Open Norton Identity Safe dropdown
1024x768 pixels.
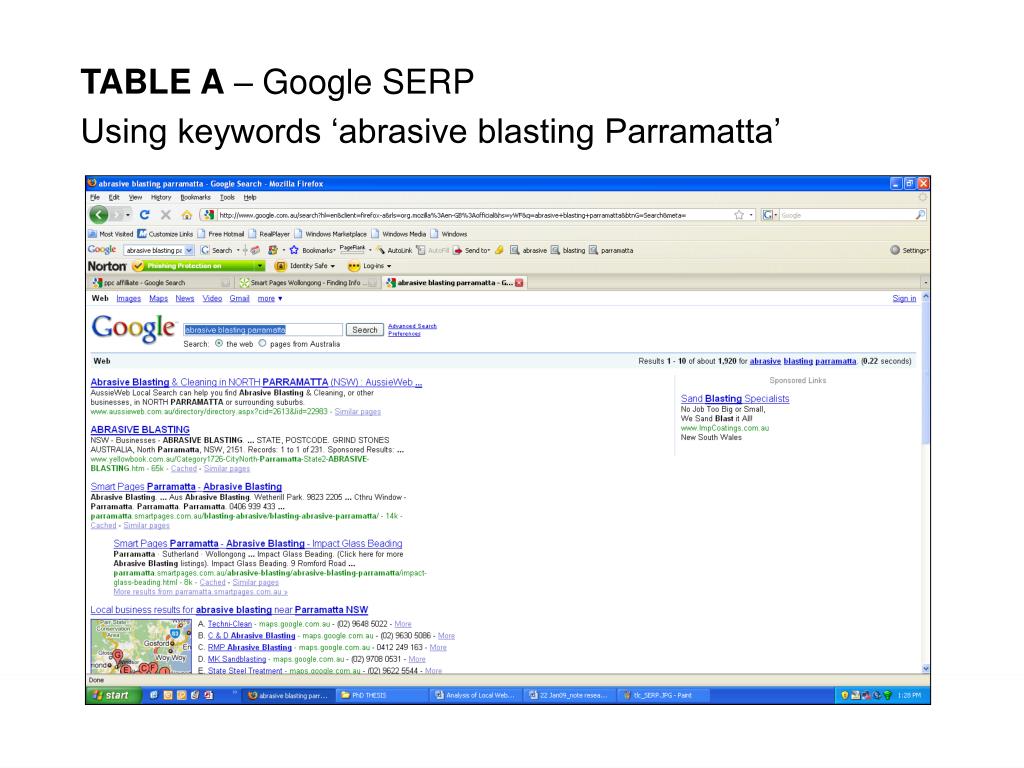305,266
